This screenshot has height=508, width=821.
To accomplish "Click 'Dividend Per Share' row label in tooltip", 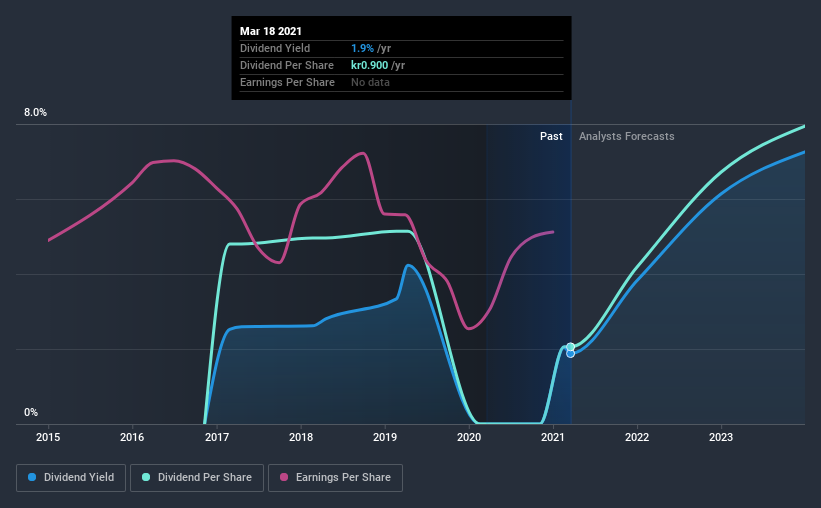I will [287, 65].
